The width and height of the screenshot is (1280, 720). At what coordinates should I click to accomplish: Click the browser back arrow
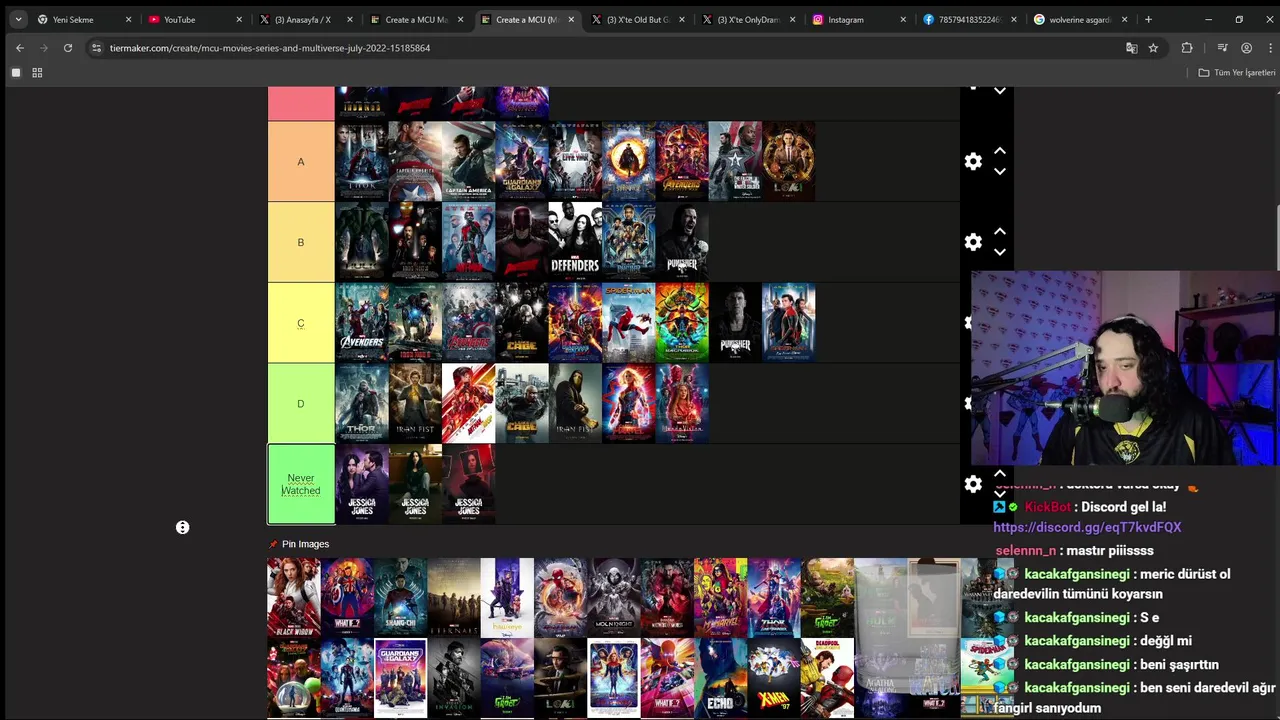(19, 48)
